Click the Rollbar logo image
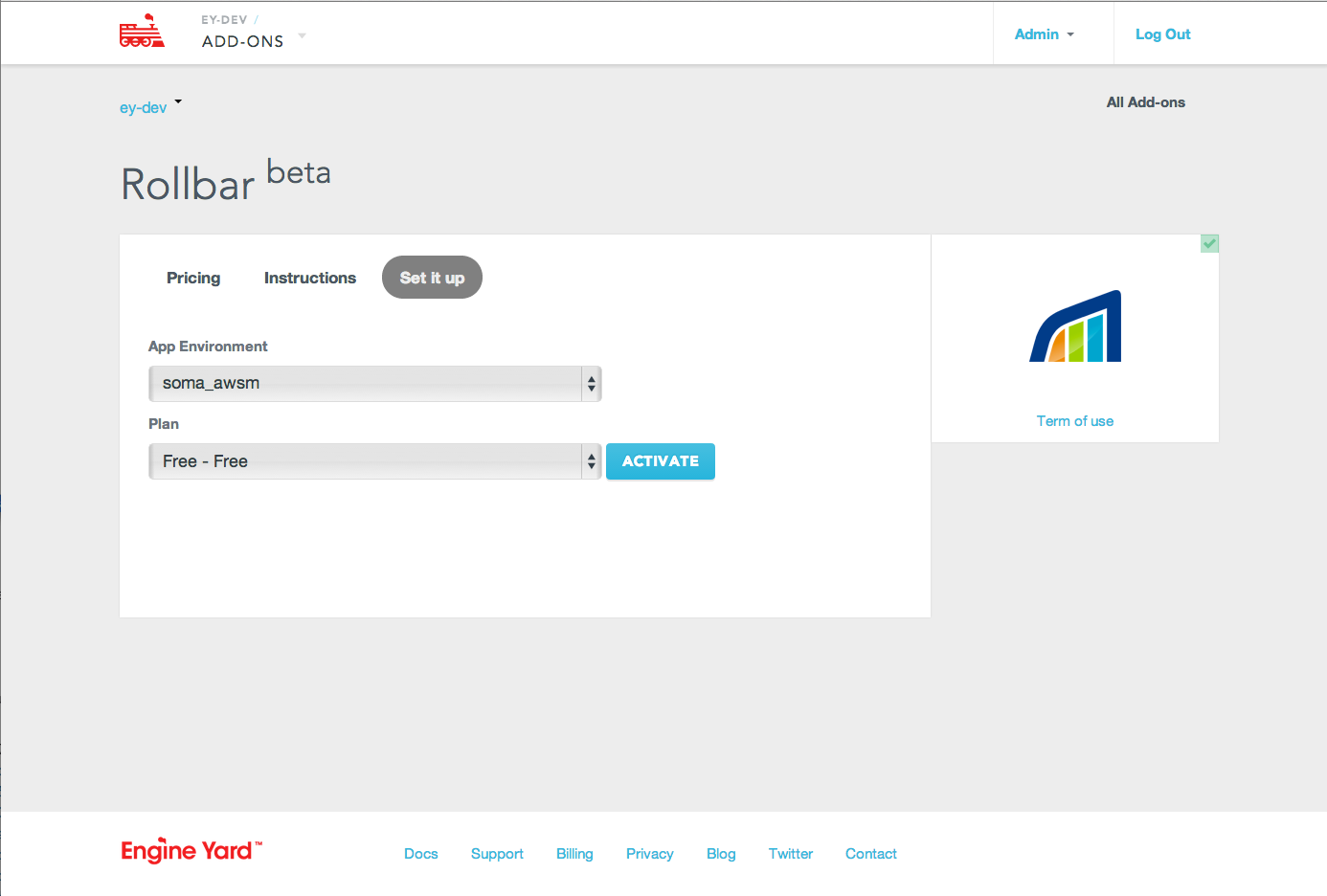The image size is (1327, 896). [1075, 326]
